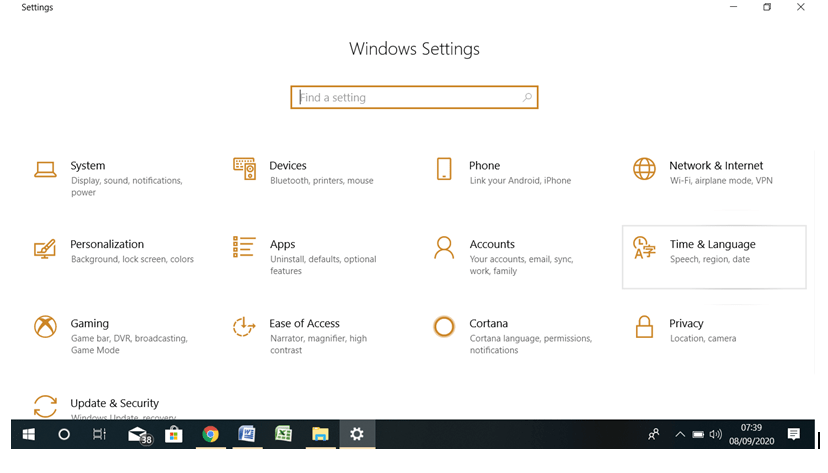Click "Location, camera" description
Image resolution: width=828 pixels, height=473 pixels.
tap(703, 338)
